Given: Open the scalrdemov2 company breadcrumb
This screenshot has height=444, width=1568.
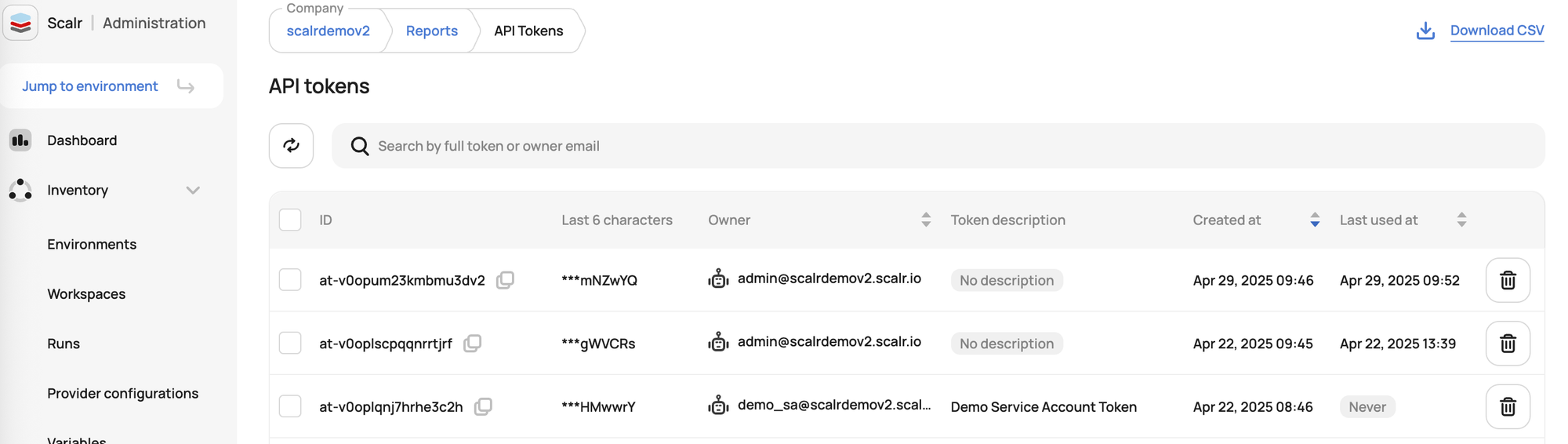Looking at the screenshot, I should (x=328, y=31).
